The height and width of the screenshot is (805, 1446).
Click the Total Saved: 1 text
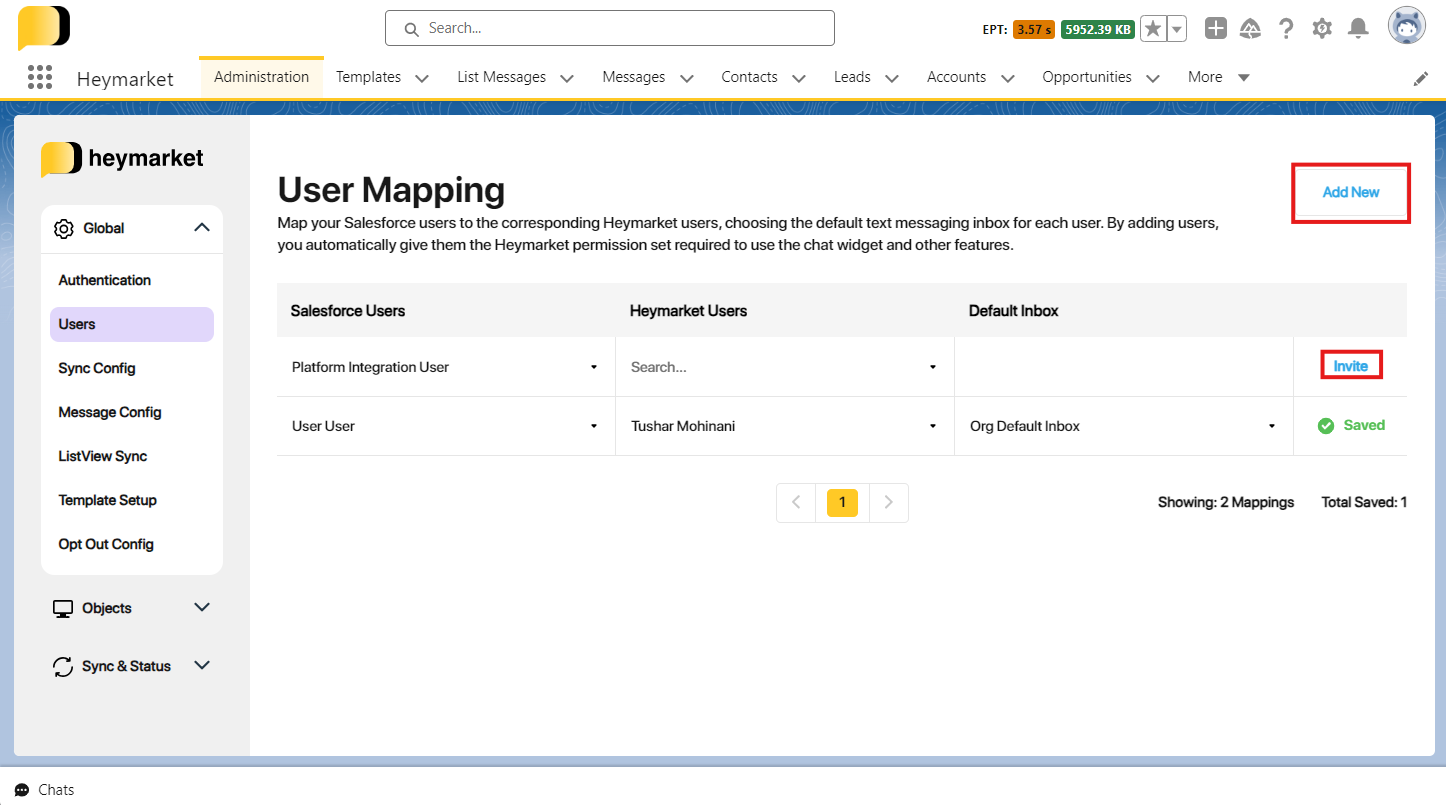coord(1364,503)
